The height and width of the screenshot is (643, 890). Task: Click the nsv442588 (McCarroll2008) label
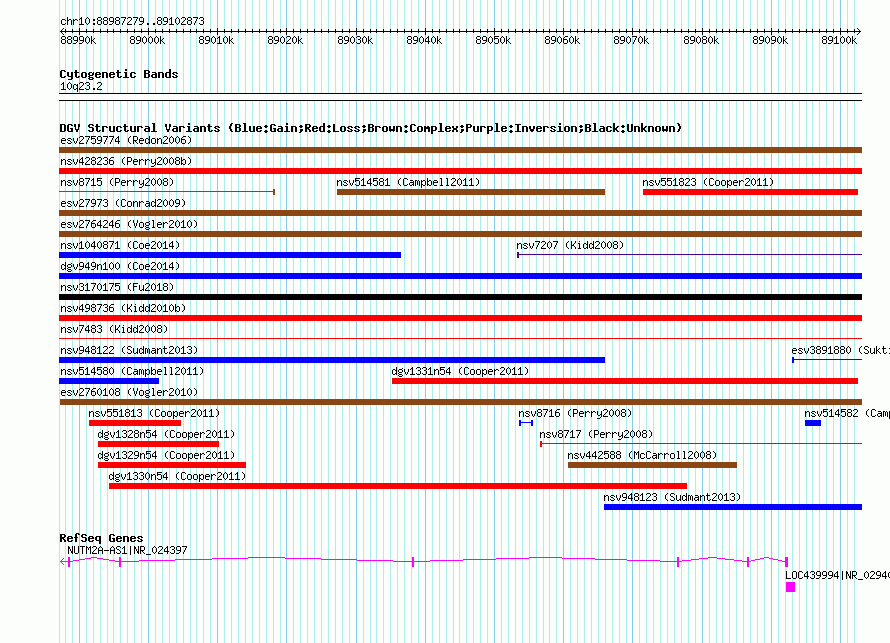[643, 455]
